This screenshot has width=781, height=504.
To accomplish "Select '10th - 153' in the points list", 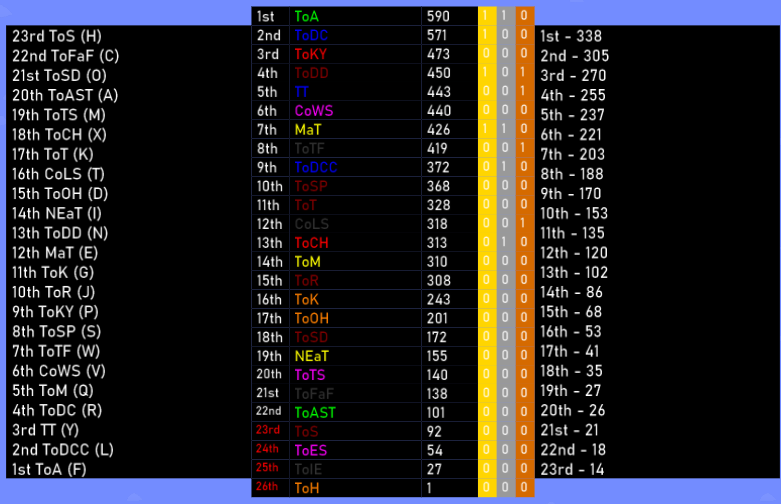I will 574,214.
